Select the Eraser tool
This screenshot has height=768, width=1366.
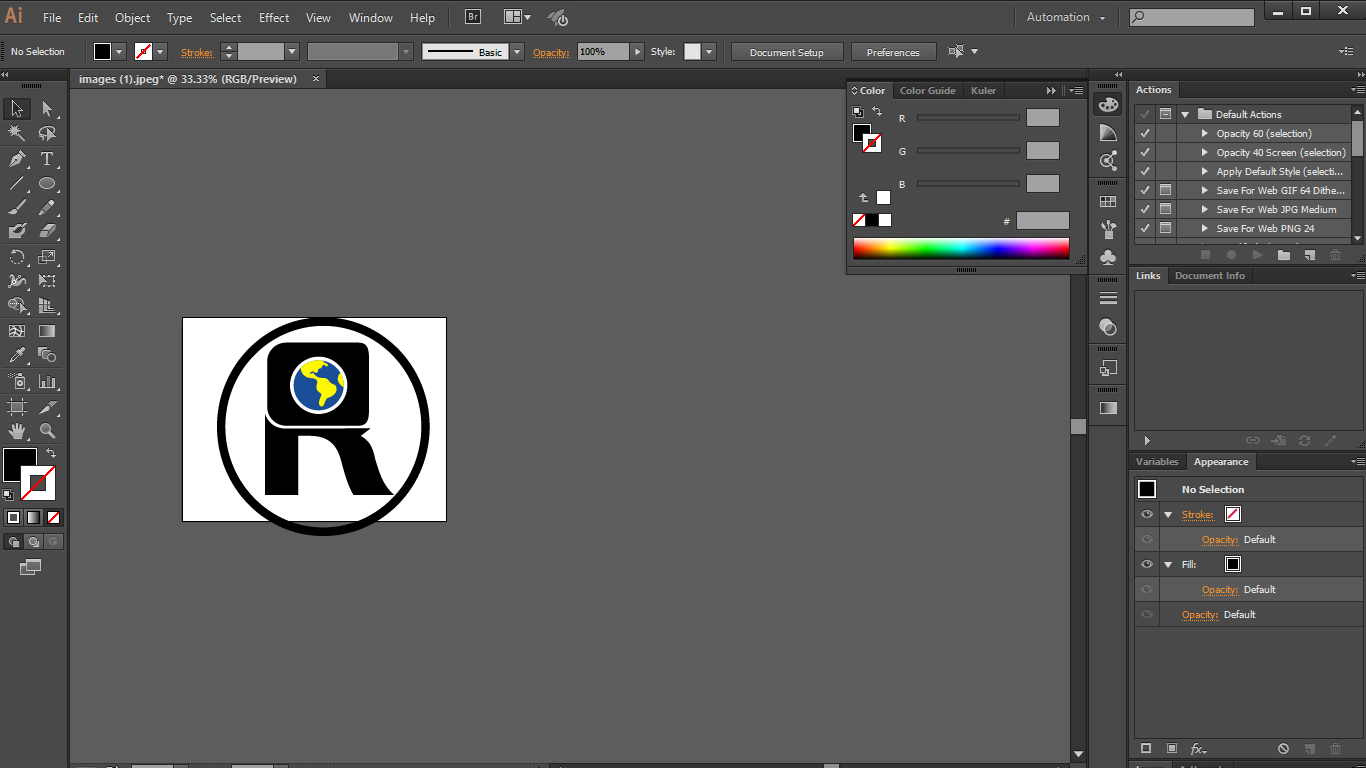click(47, 232)
